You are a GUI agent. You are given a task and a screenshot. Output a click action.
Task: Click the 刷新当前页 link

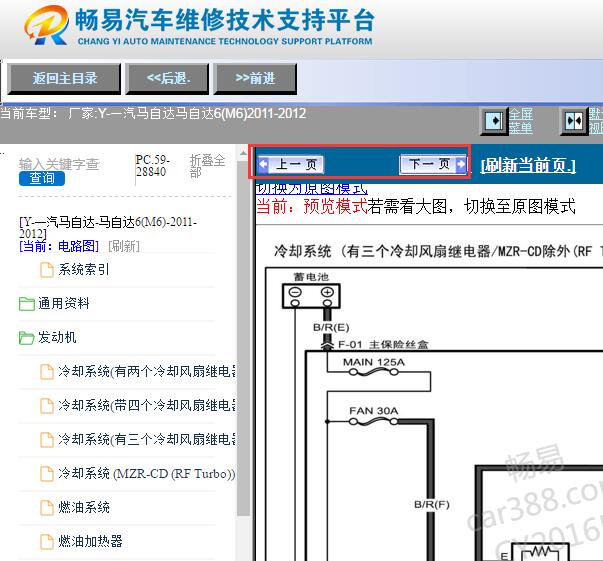(x=528, y=165)
